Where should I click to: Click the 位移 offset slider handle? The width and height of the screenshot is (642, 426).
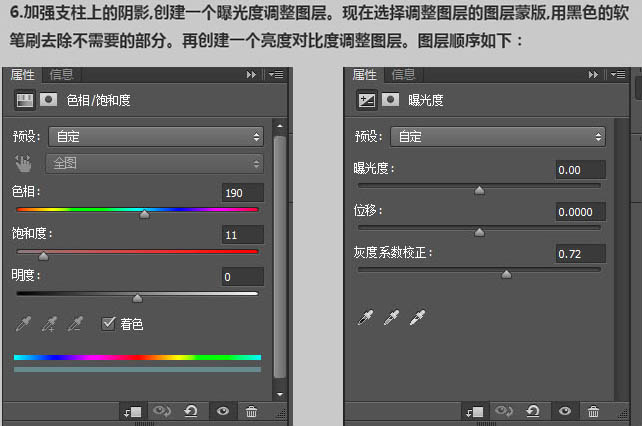tap(479, 232)
